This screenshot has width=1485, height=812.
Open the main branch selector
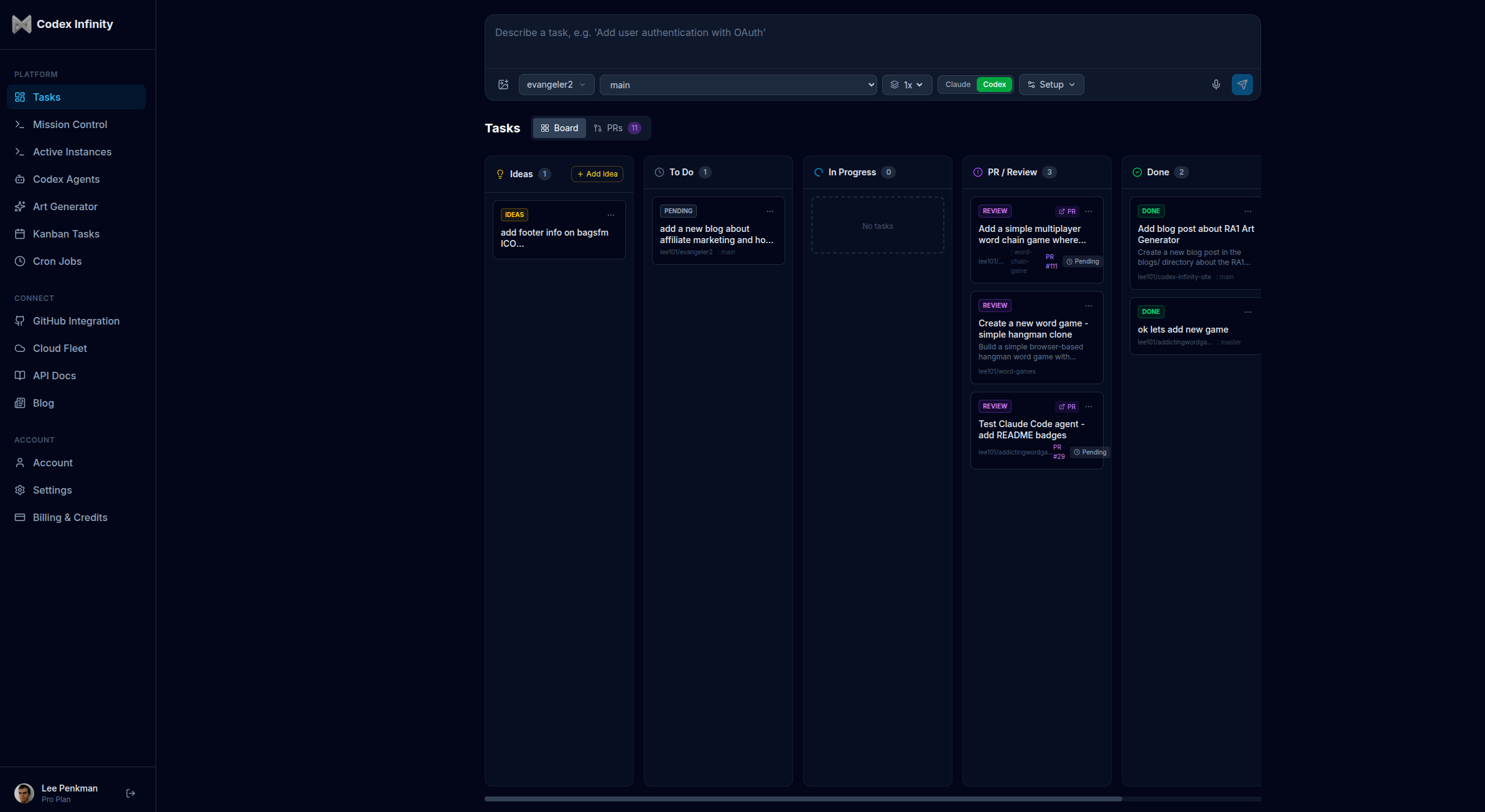click(x=738, y=85)
